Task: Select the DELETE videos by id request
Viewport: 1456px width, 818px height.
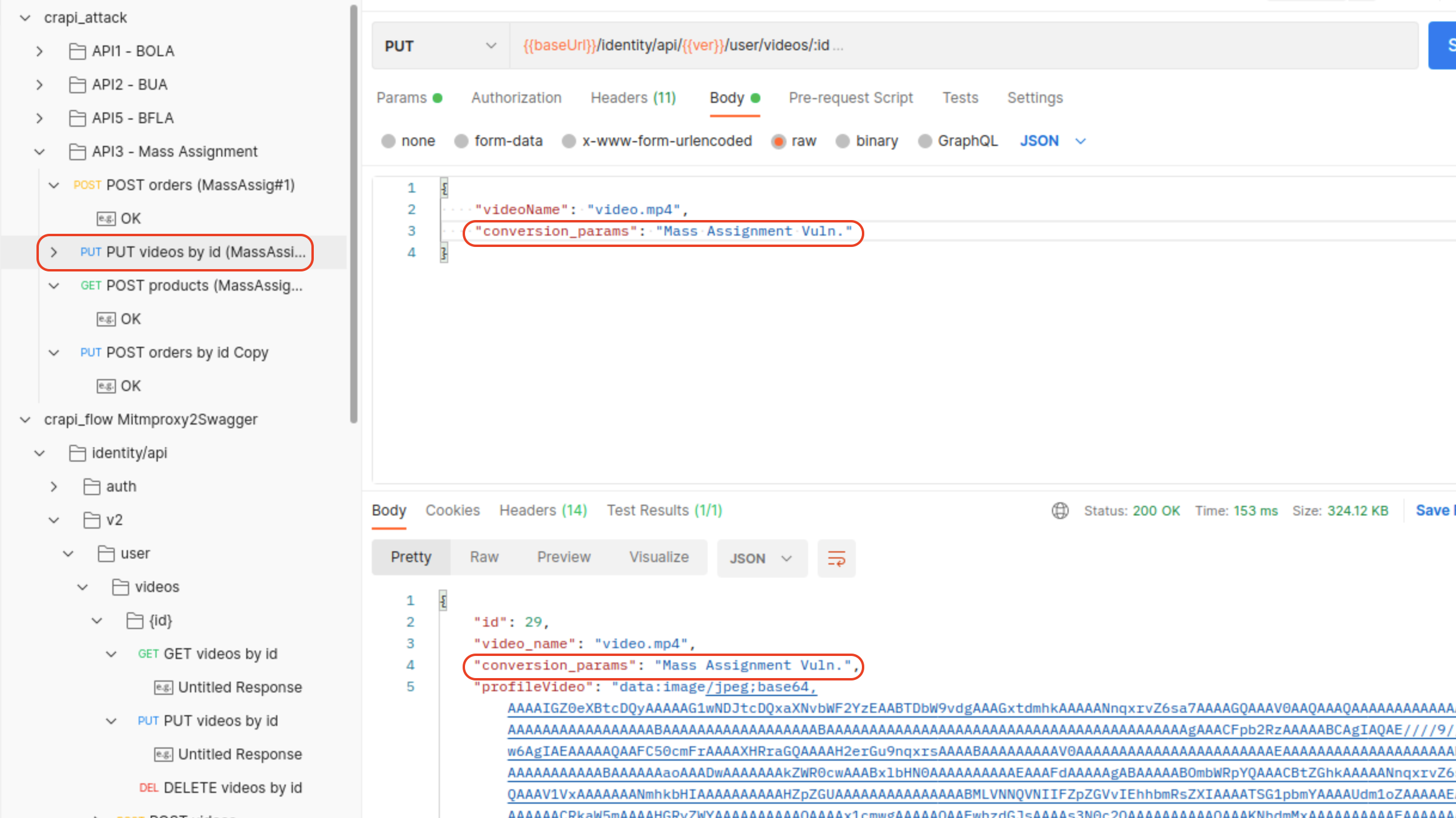Action: (x=232, y=788)
